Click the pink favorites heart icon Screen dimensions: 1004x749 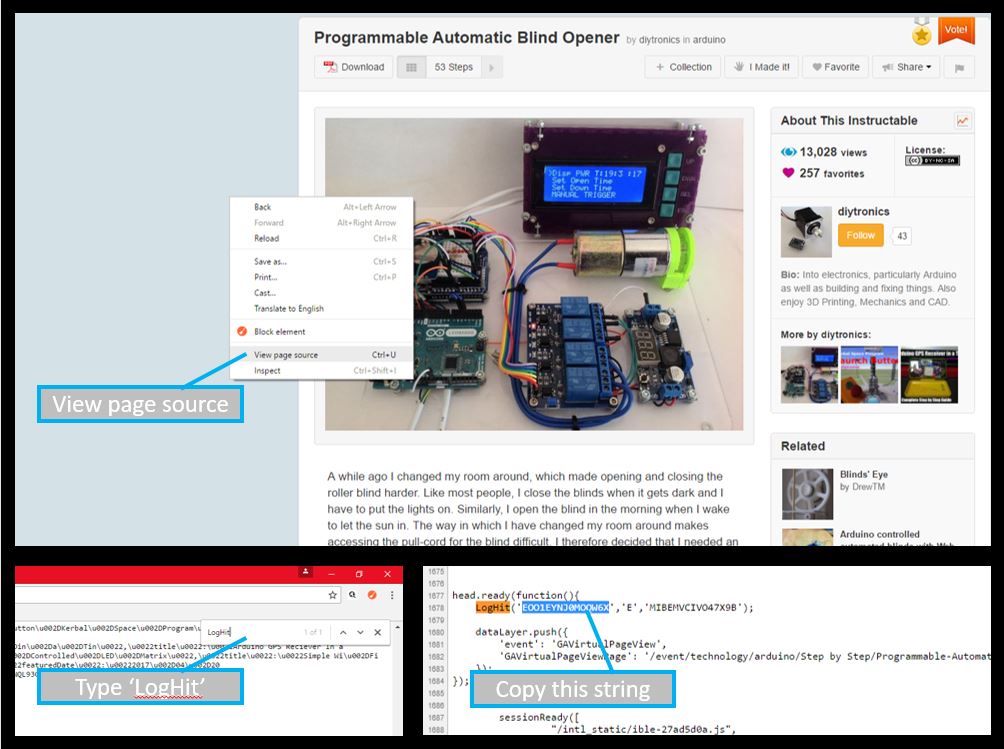[x=788, y=172]
